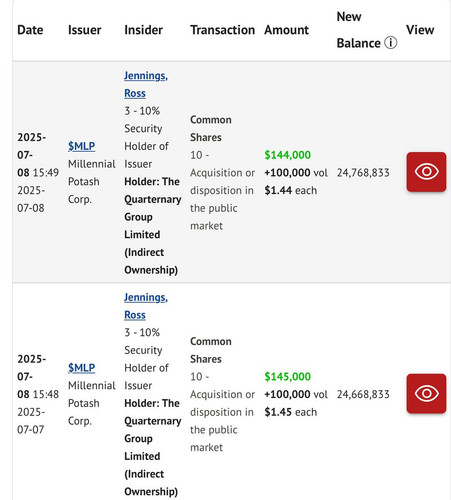Click Common Shares in the $144,000 row

click(x=211, y=129)
